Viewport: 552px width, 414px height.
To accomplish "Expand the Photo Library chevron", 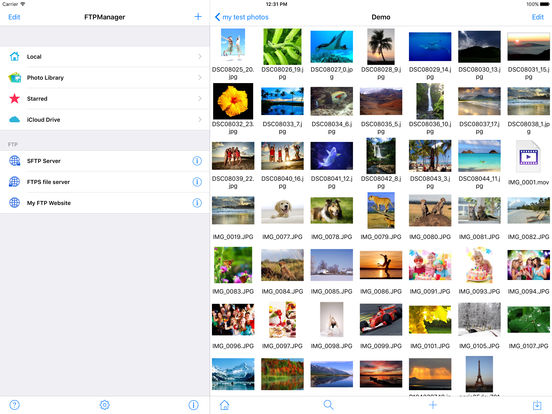I will pyautogui.click(x=200, y=77).
